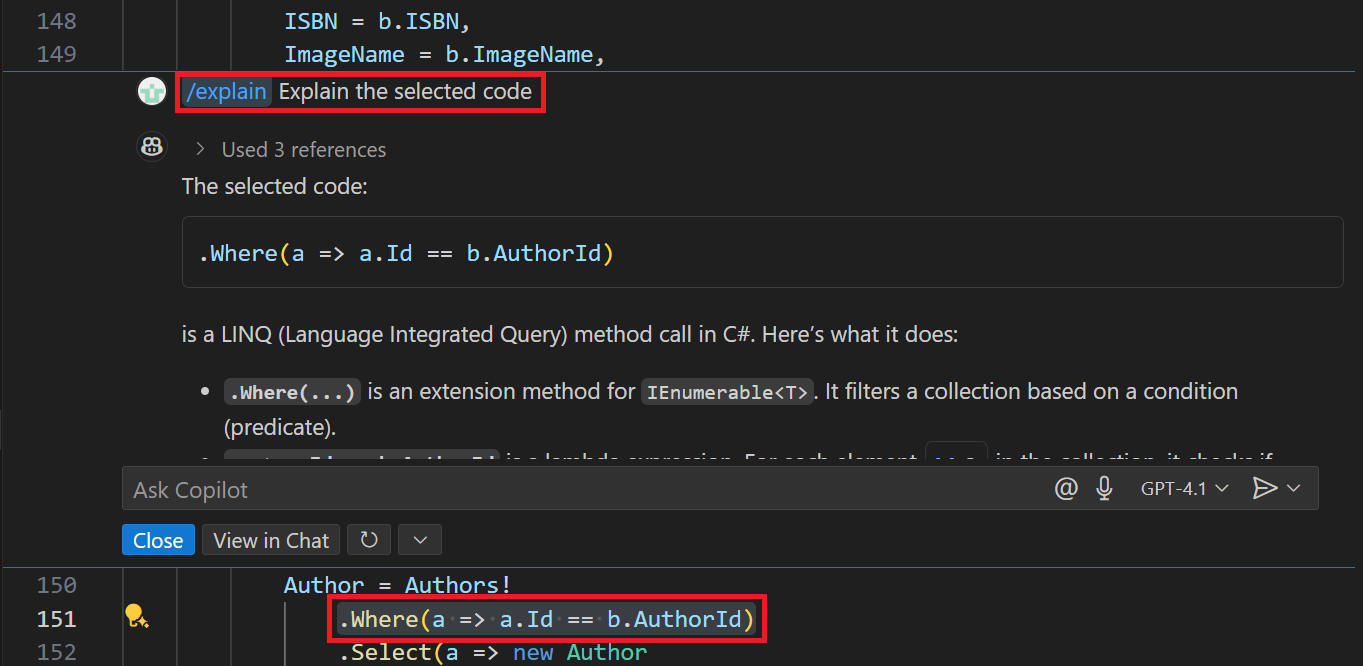Viewport: 1363px width, 666px height.
Task: Send the prompt via the paper plane icon
Action: pyautogui.click(x=1266, y=488)
